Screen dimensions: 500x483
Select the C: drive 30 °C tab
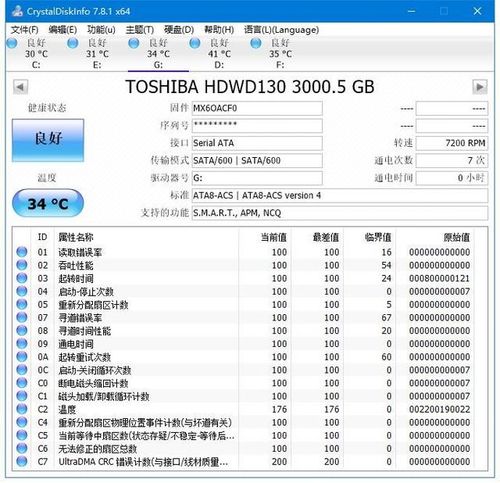36,53
